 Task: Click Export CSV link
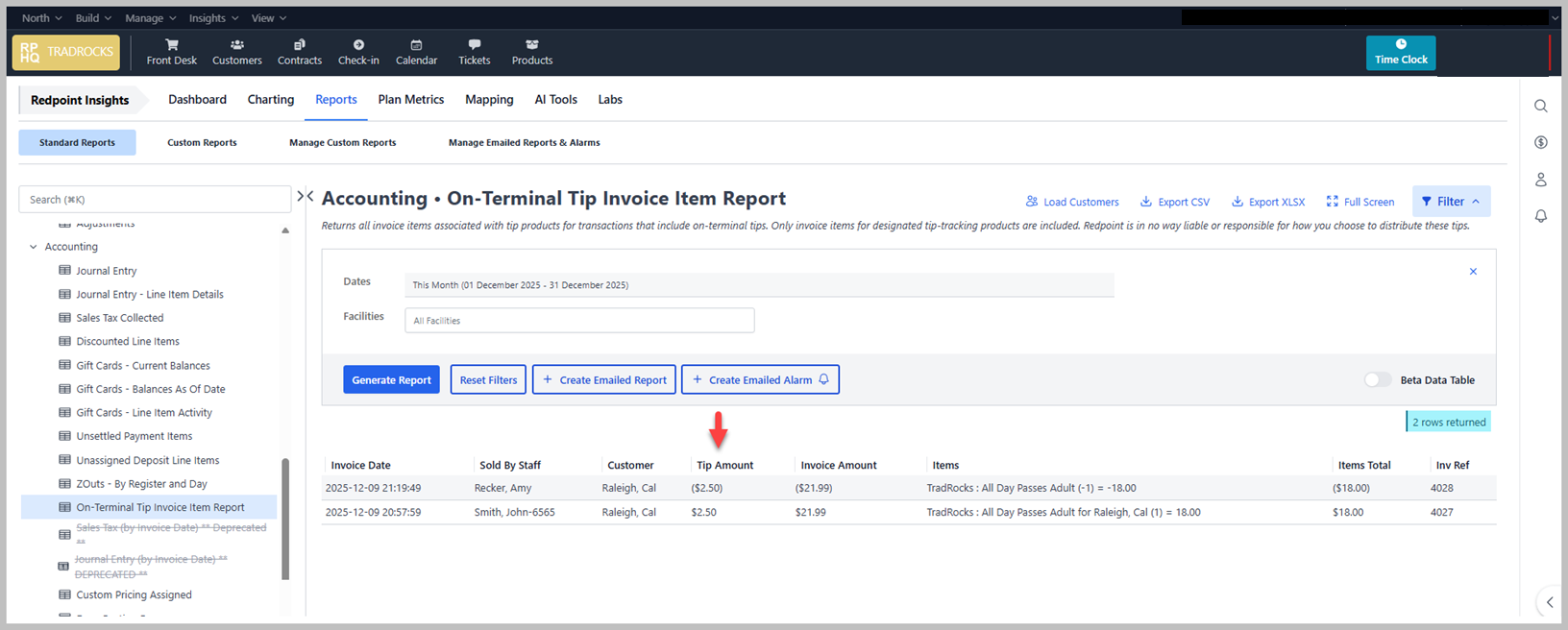(x=1174, y=202)
